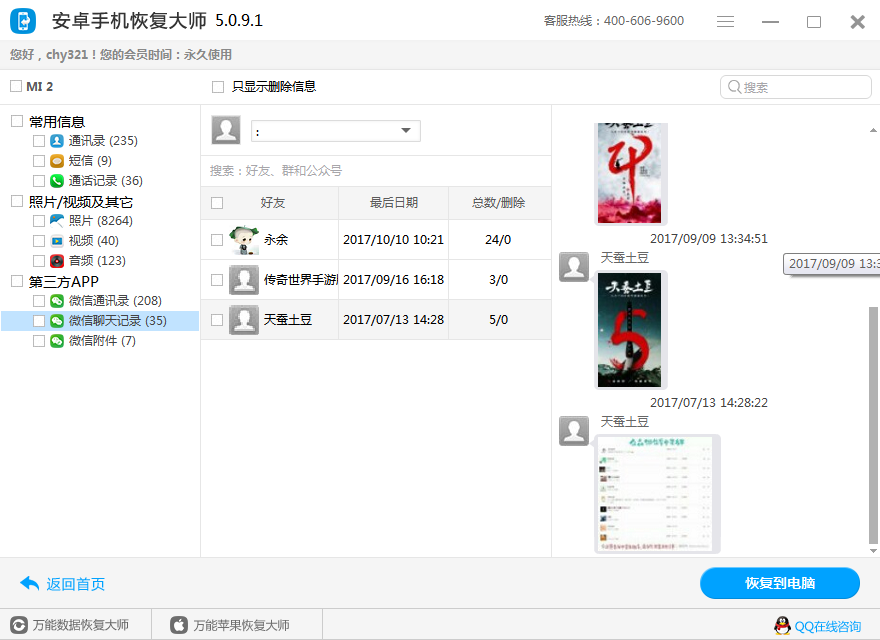880x640 pixels.
Task: Select 通话记录 (36) in the sidebar
Action: (106, 181)
